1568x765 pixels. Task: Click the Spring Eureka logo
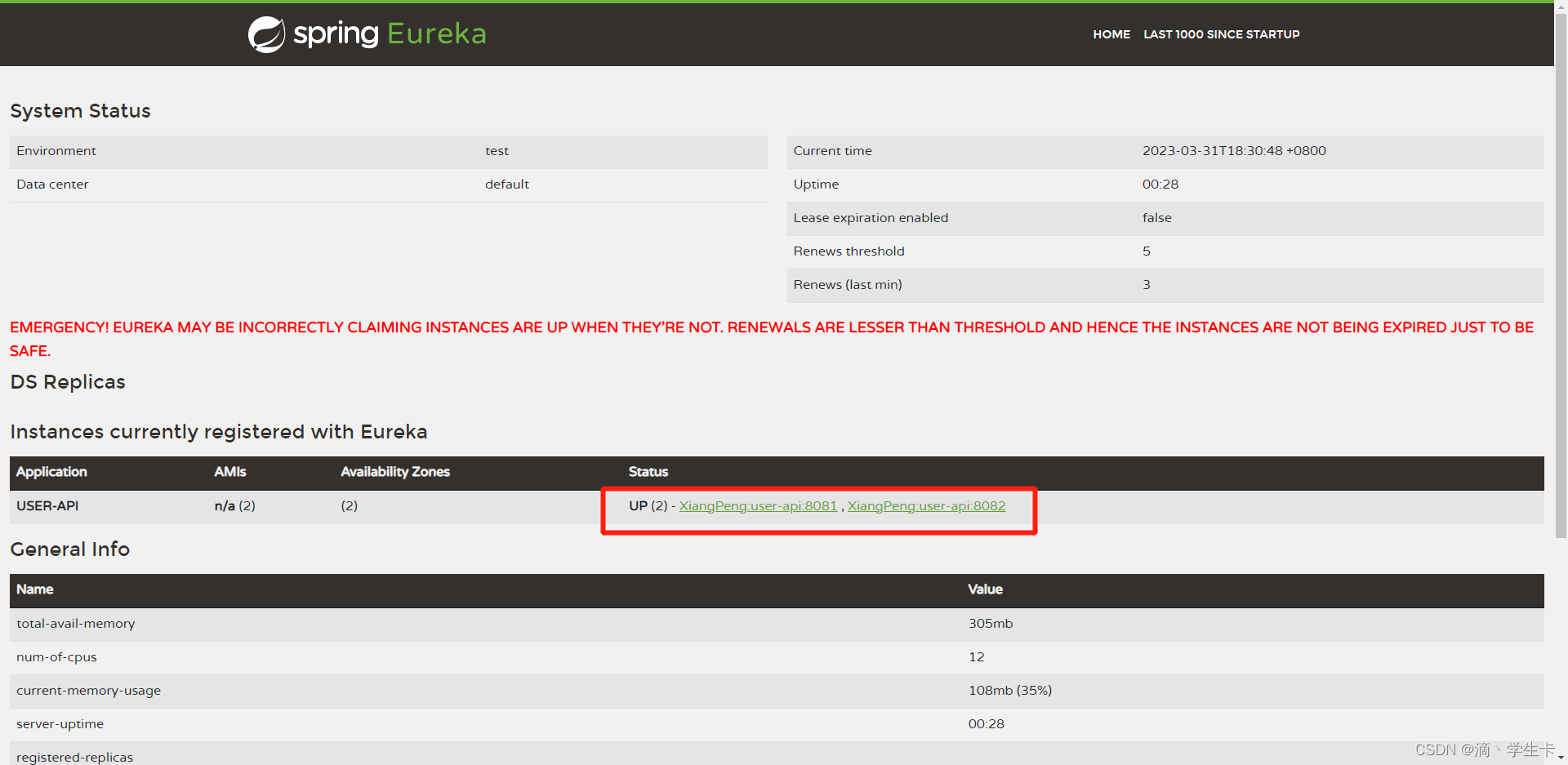click(x=367, y=34)
